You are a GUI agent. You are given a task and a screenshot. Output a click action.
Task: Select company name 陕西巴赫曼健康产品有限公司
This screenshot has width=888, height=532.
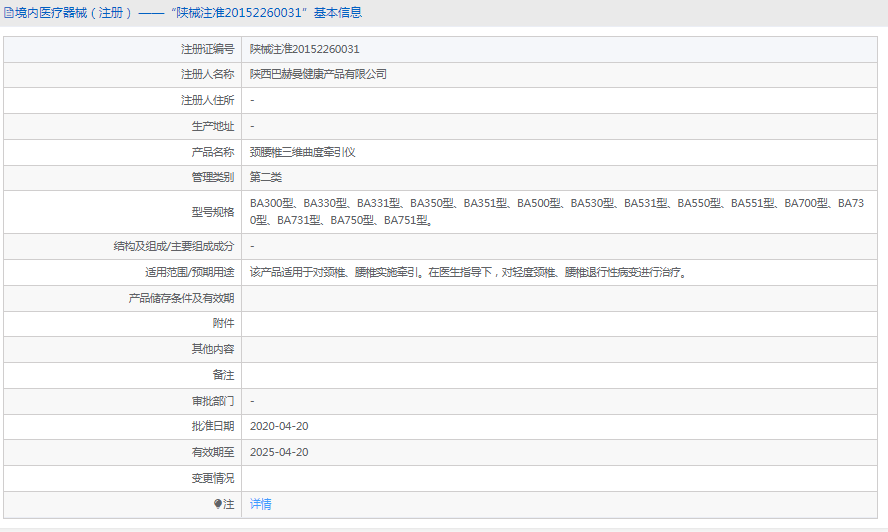[x=318, y=74]
